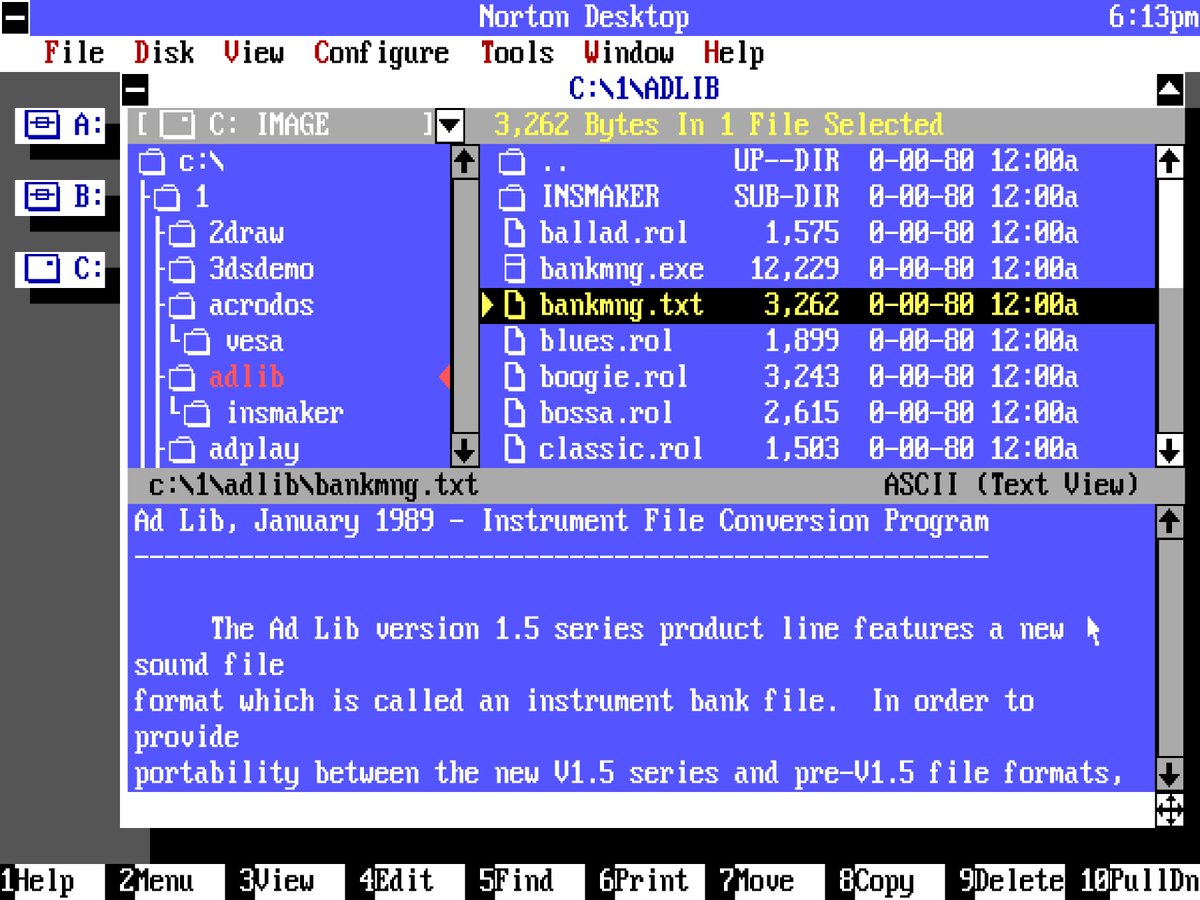Click the 1,899 size of blues.rol
The height and width of the screenshot is (900, 1200).
802,341
